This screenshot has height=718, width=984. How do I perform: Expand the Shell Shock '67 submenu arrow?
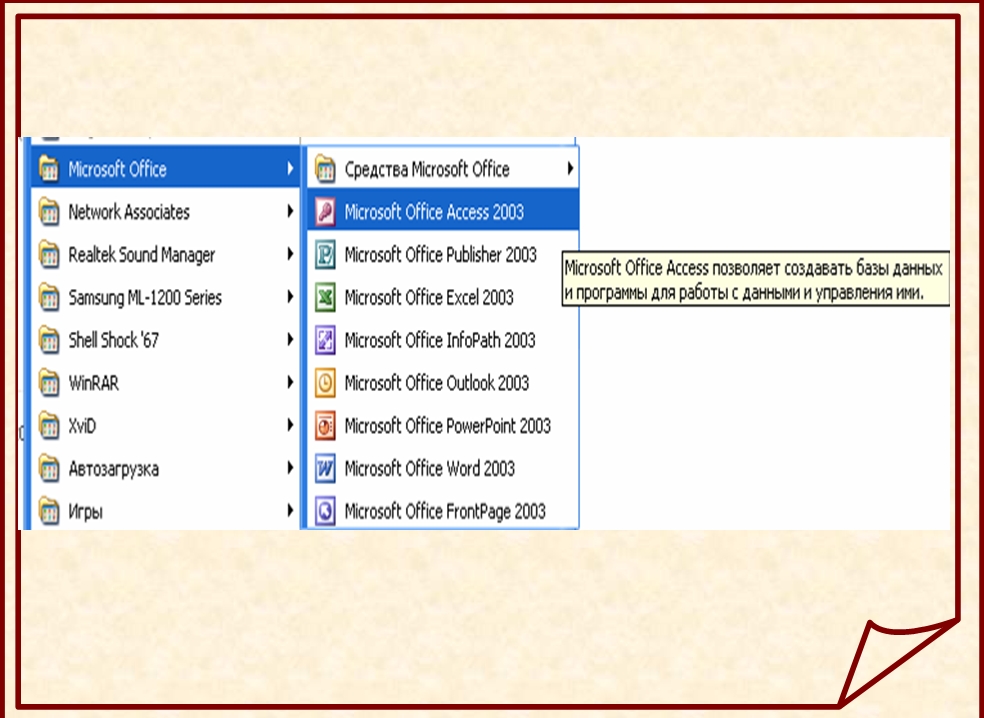[x=290, y=340]
